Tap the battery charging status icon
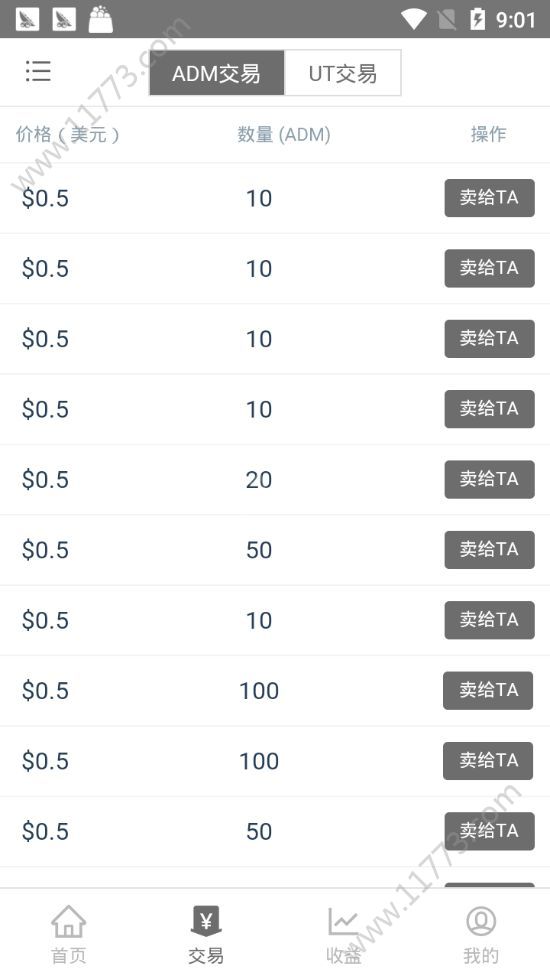Image resolution: width=550 pixels, height=979 pixels. pos(478,19)
